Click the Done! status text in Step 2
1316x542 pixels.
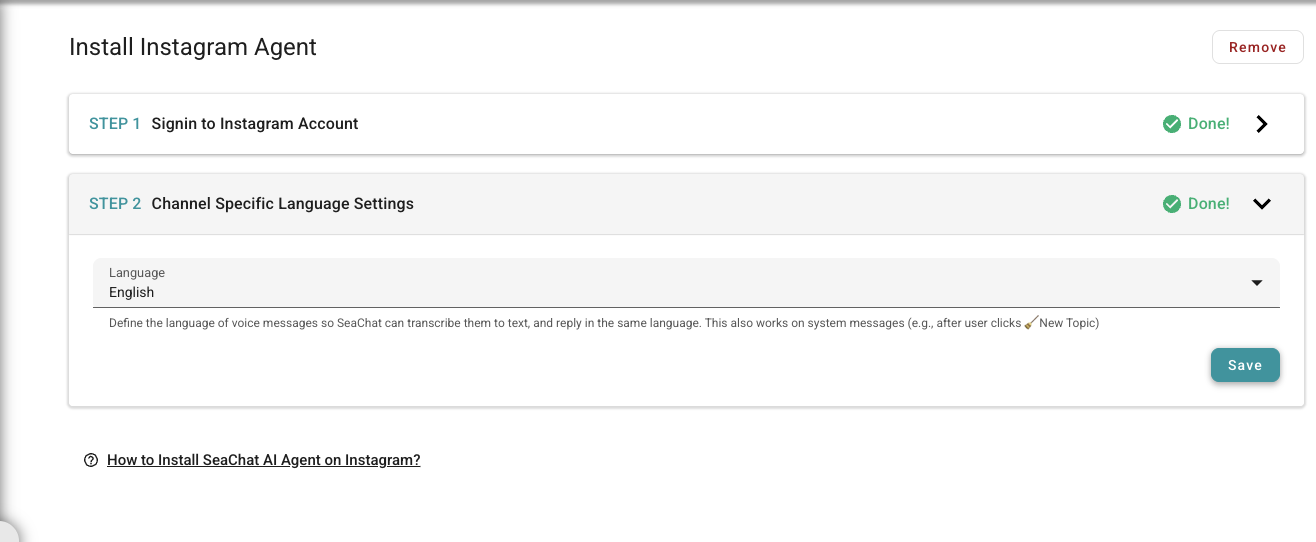[1209, 204]
